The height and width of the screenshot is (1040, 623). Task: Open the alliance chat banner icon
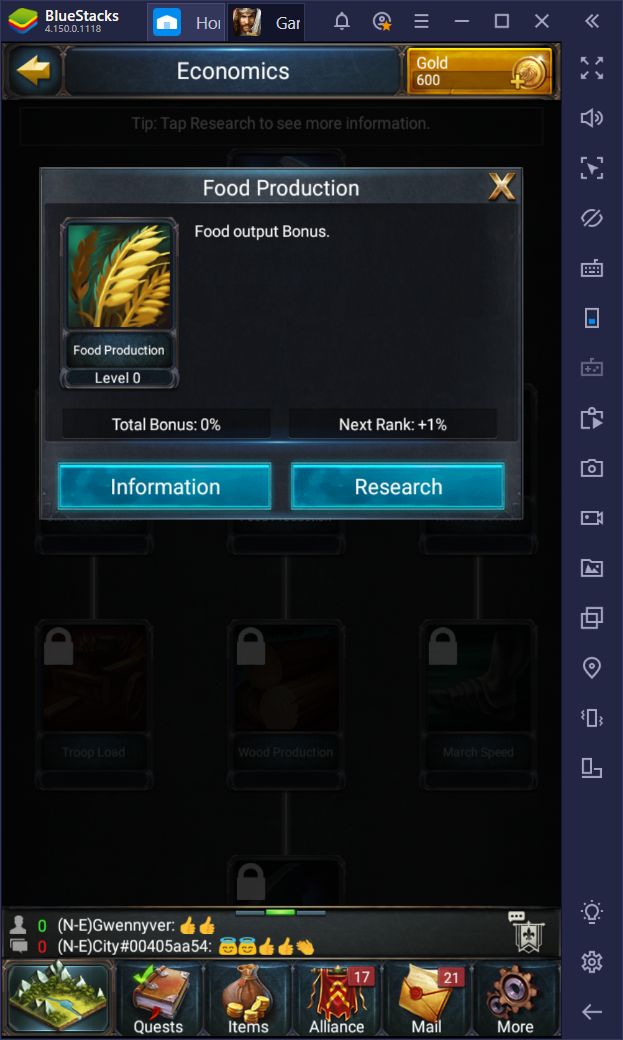pos(527,931)
